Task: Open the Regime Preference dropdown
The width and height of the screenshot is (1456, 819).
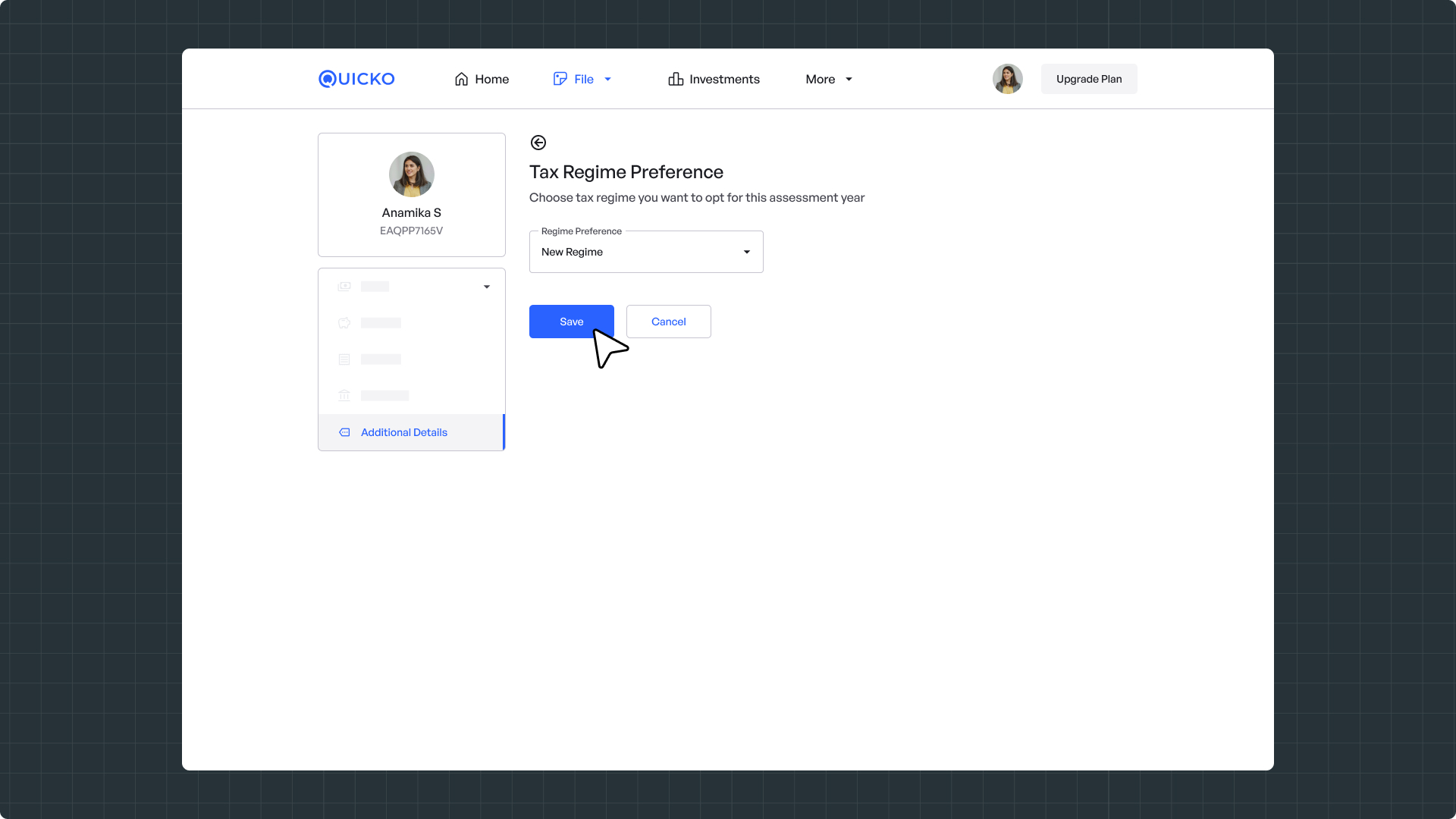Action: (646, 252)
